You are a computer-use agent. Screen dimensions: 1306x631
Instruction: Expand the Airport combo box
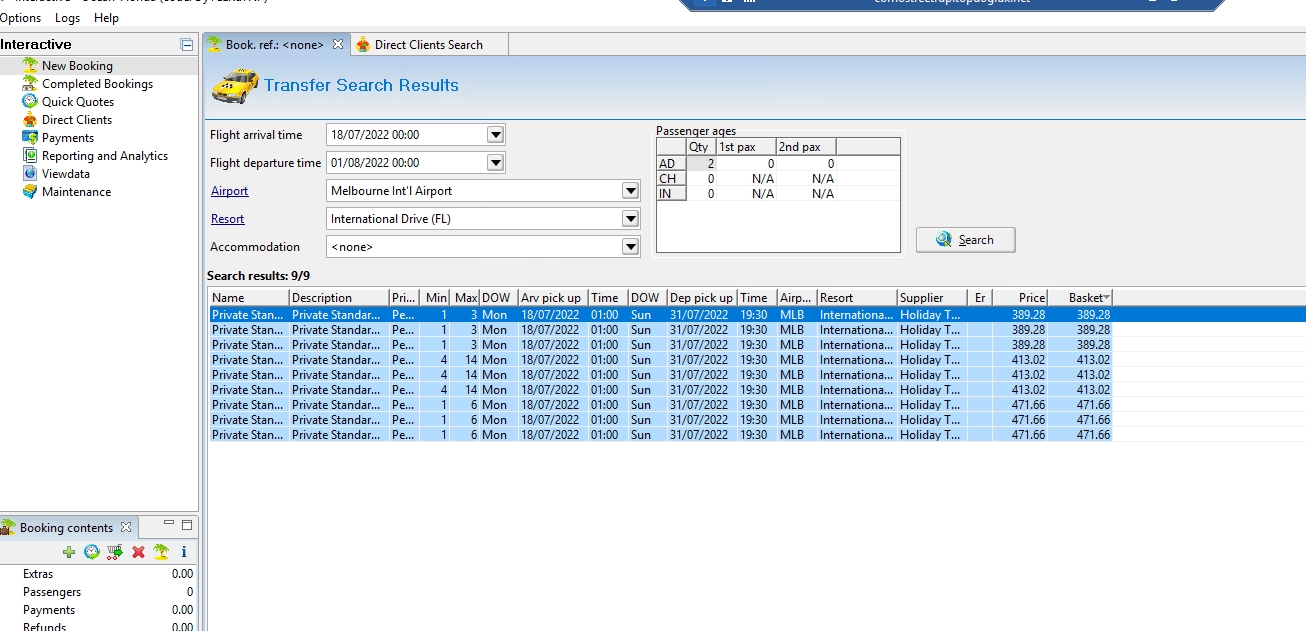coord(629,191)
